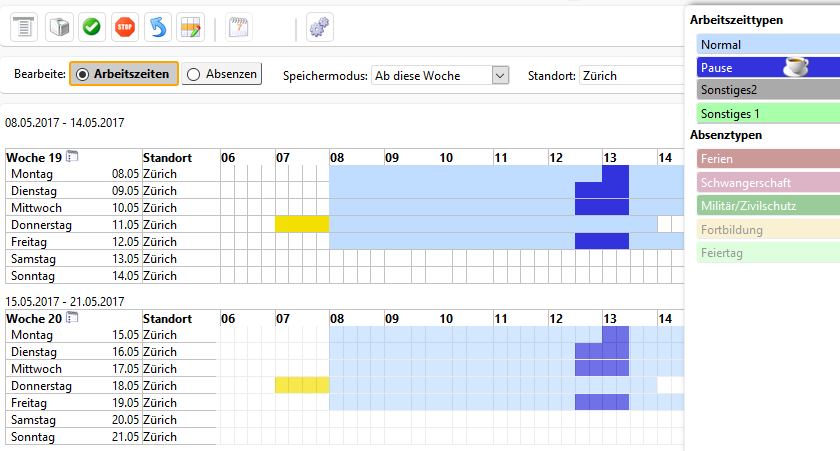Click the gears settings icon
The width and height of the screenshot is (840, 451).
319,27
